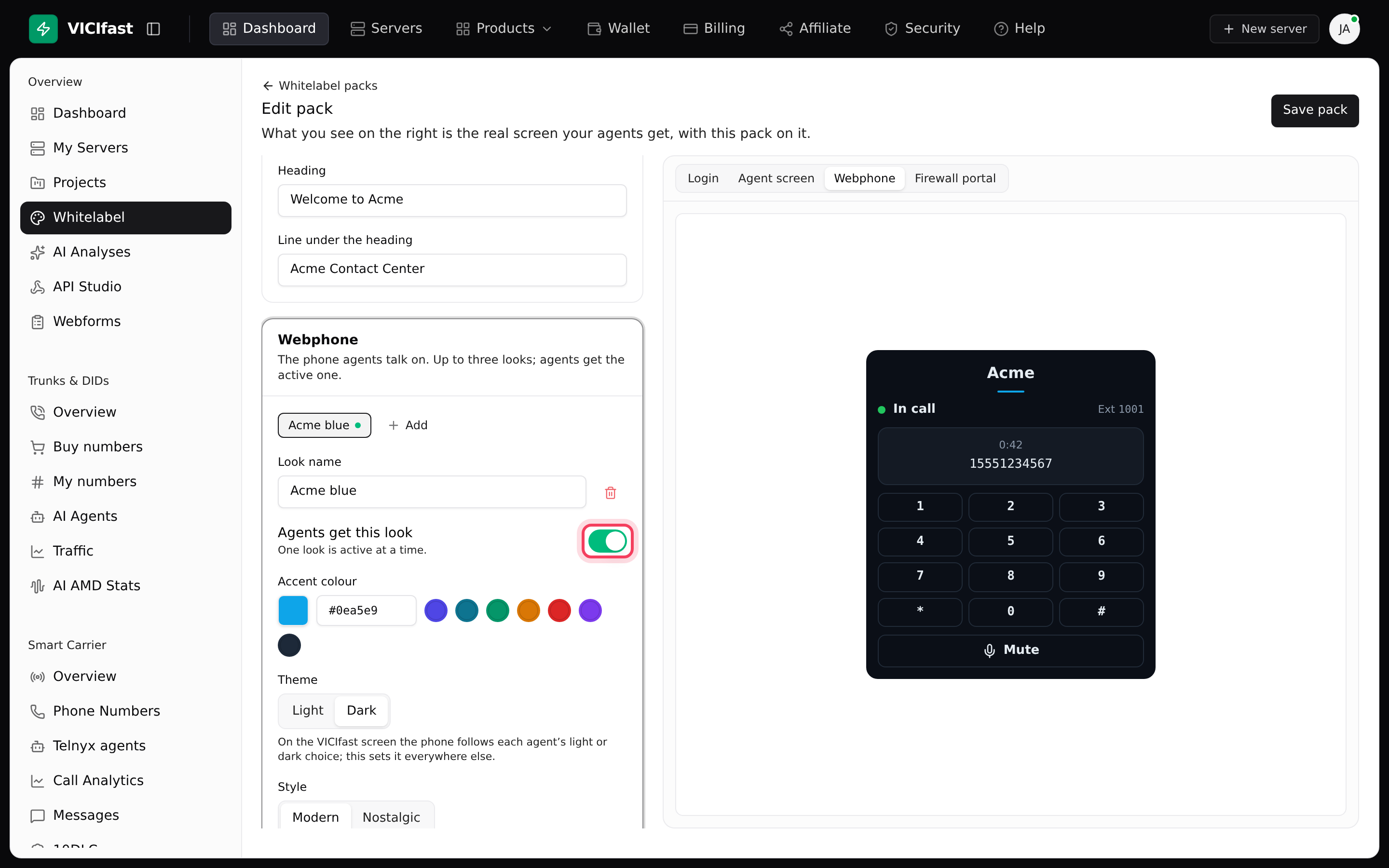The height and width of the screenshot is (868, 1389).
Task: Switch to the Firewall portal preview tab
Action: [955, 178]
